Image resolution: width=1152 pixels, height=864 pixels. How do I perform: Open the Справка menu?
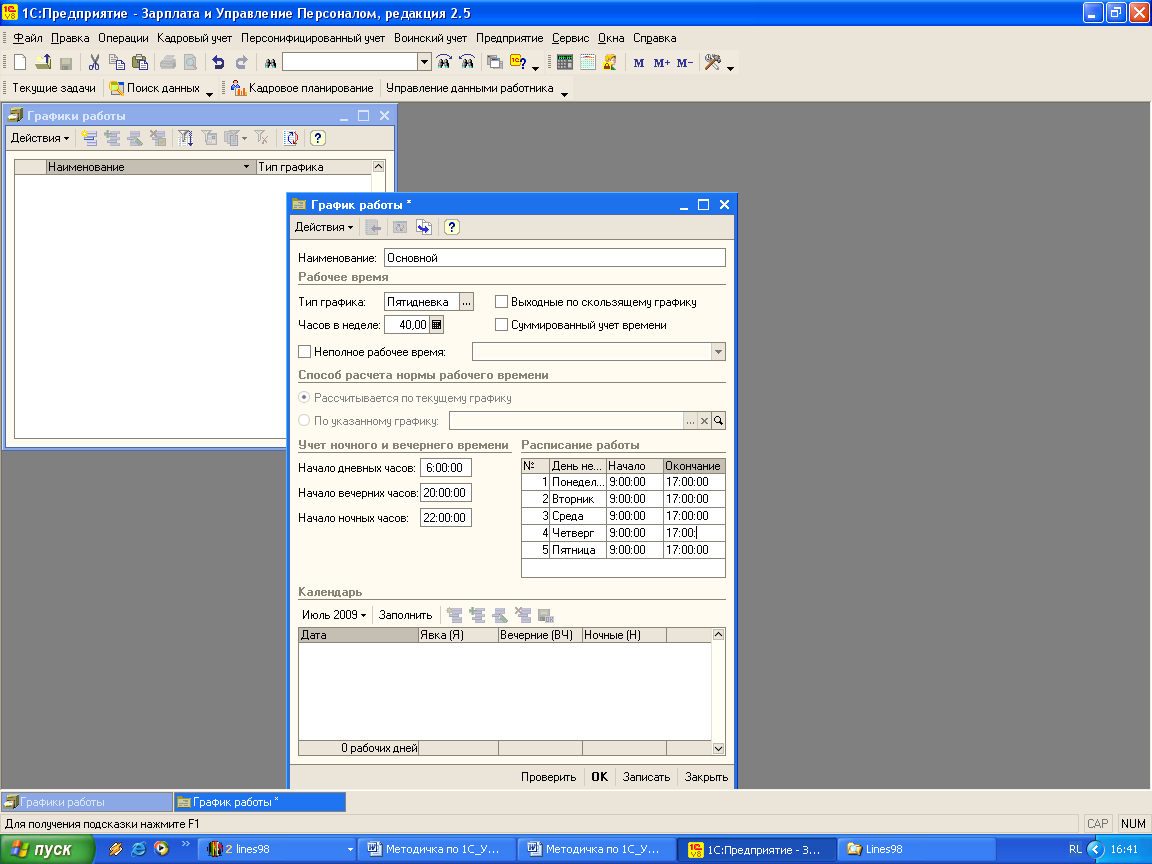(x=655, y=38)
